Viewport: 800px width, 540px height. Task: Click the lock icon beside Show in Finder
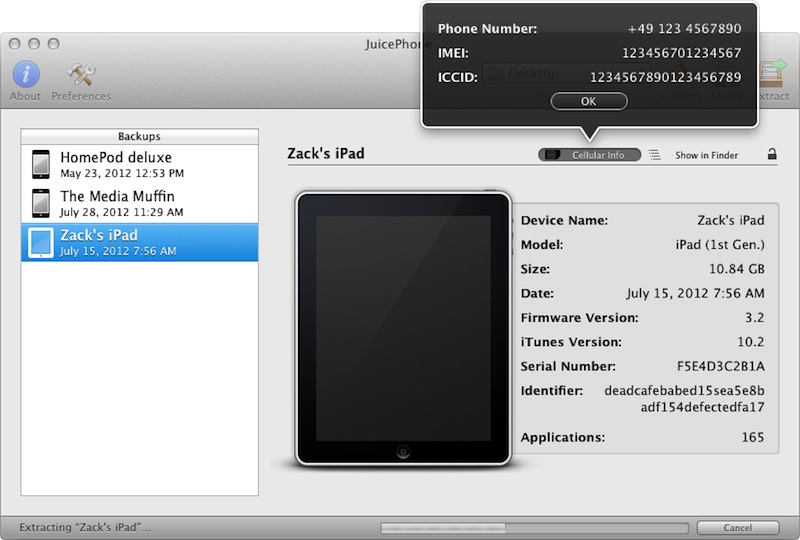click(772, 155)
